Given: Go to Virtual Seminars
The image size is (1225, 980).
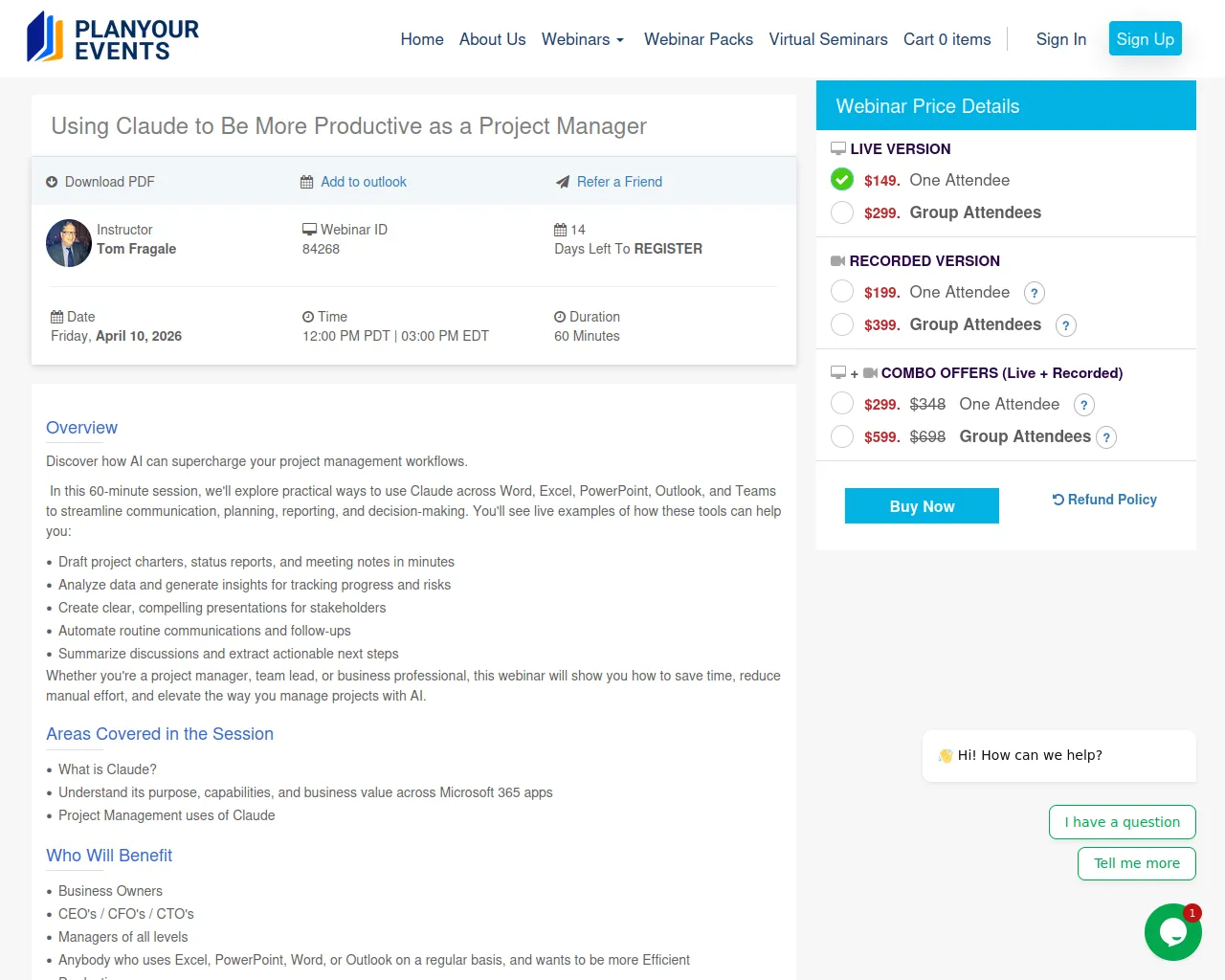Looking at the screenshot, I should (x=828, y=39).
